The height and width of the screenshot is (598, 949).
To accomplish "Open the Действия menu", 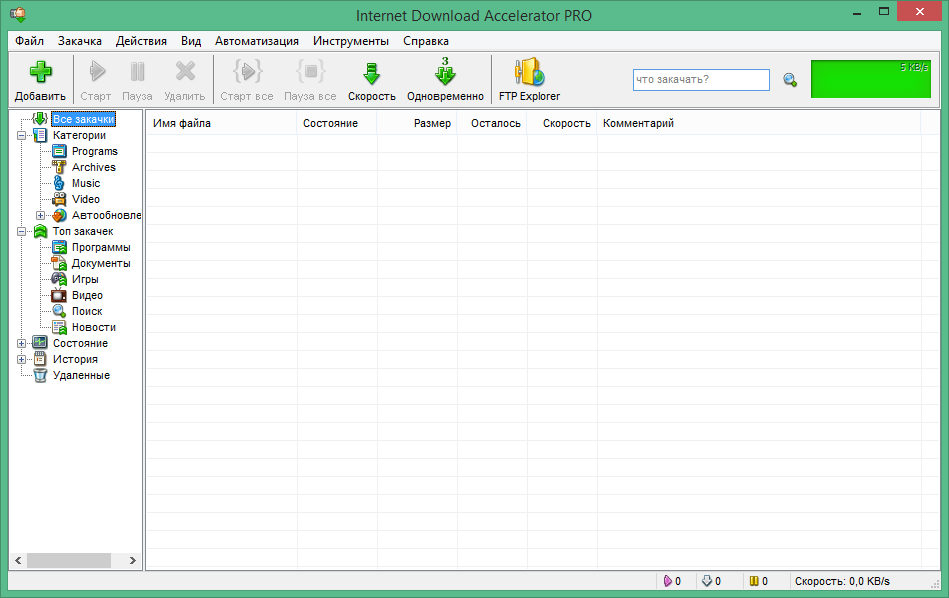I will [x=141, y=41].
